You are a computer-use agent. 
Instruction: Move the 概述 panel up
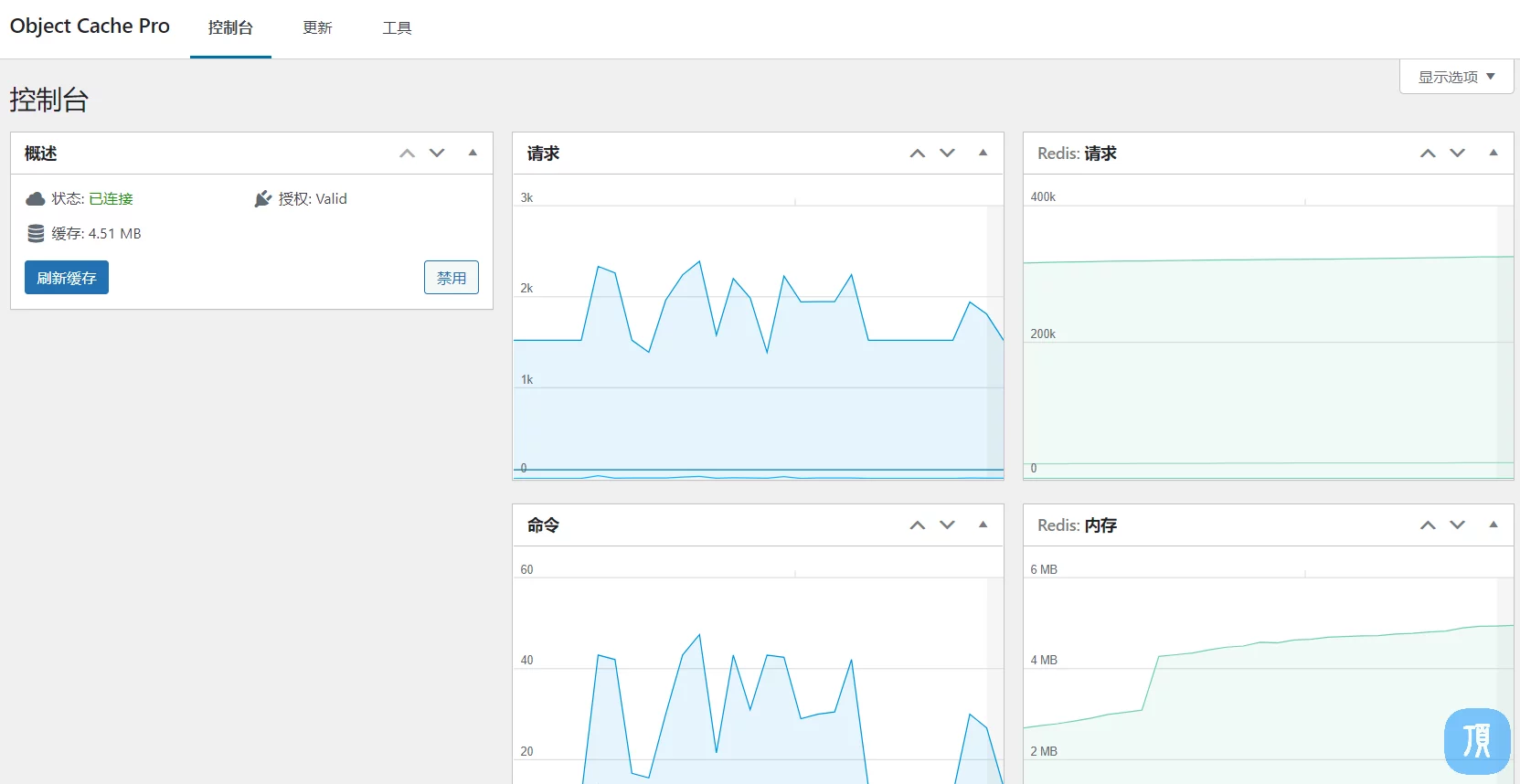pos(408,154)
